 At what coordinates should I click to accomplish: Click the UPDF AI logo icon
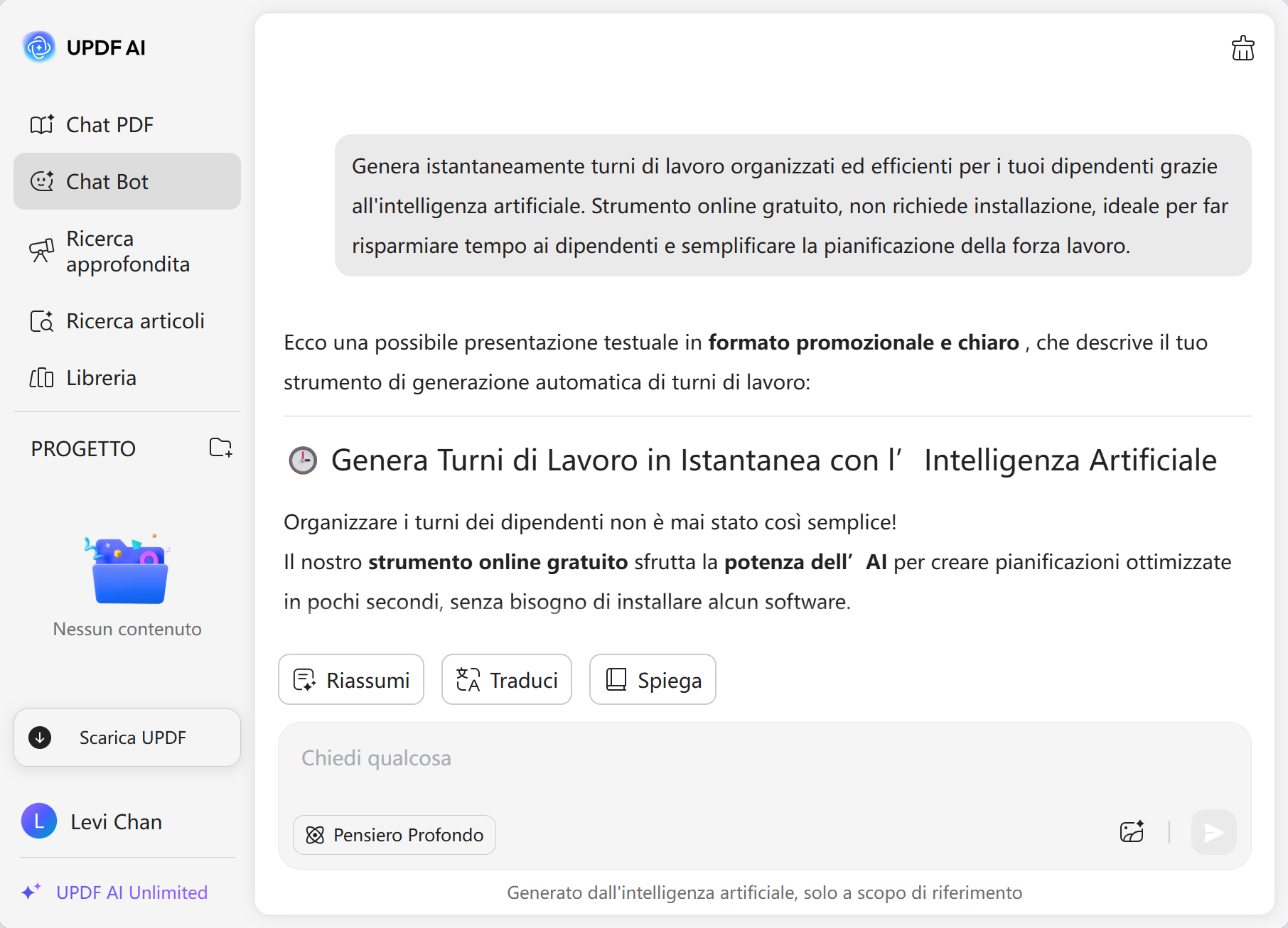click(39, 48)
